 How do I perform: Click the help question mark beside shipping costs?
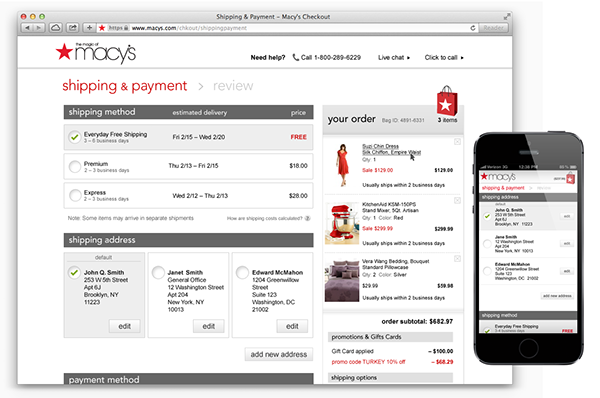(307, 218)
